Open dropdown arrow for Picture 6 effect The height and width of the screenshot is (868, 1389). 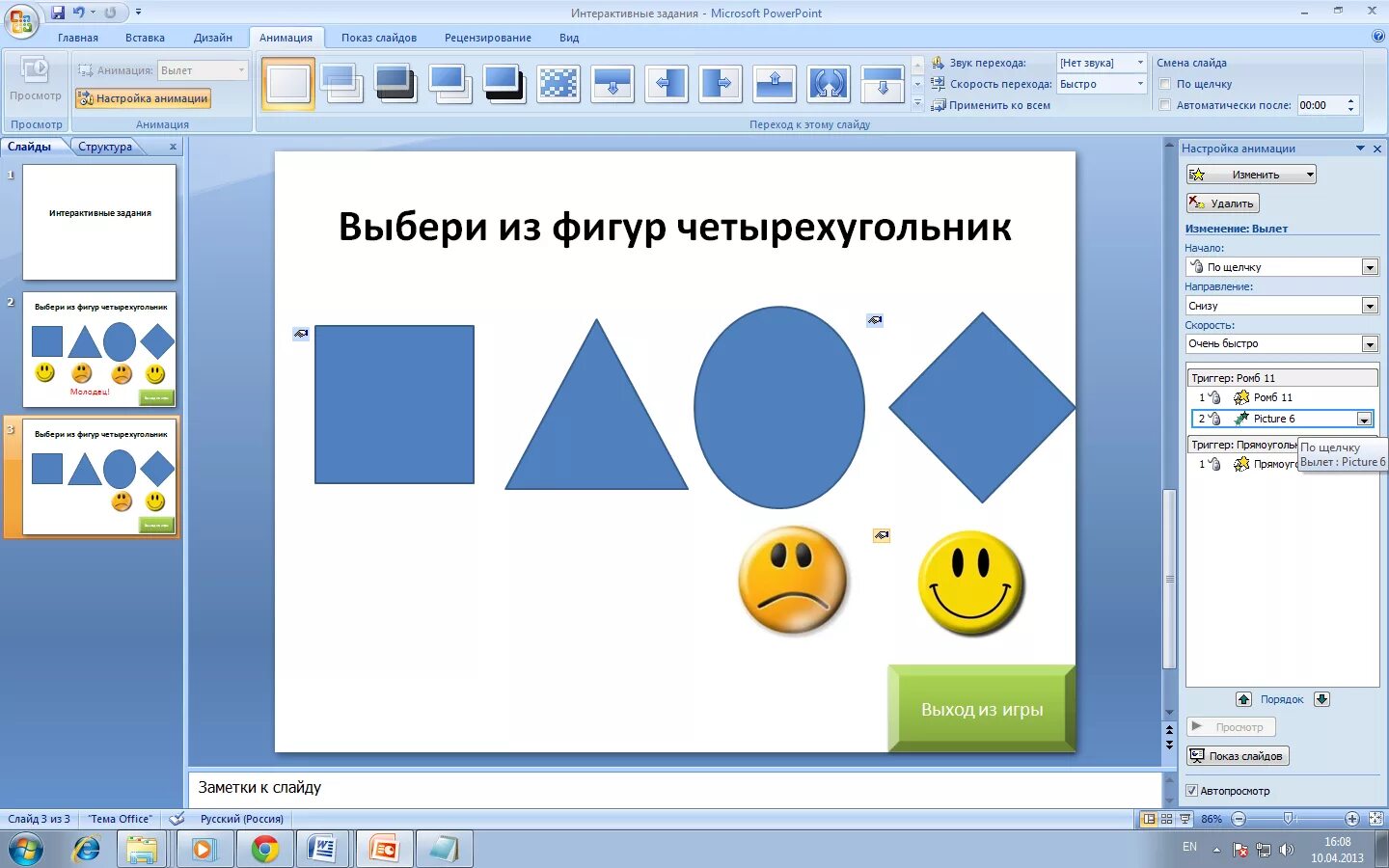coord(1364,419)
